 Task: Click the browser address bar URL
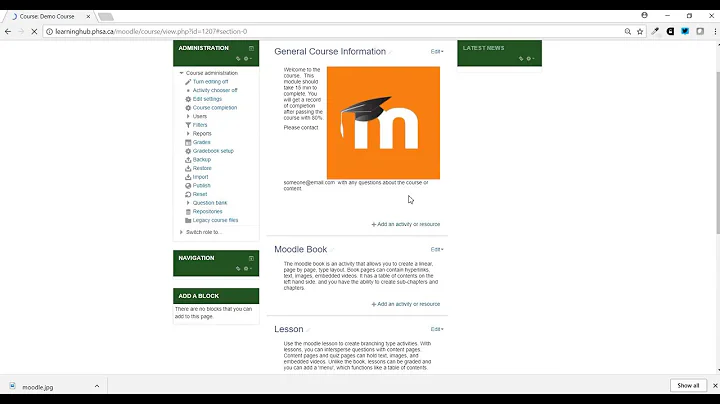tap(151, 32)
